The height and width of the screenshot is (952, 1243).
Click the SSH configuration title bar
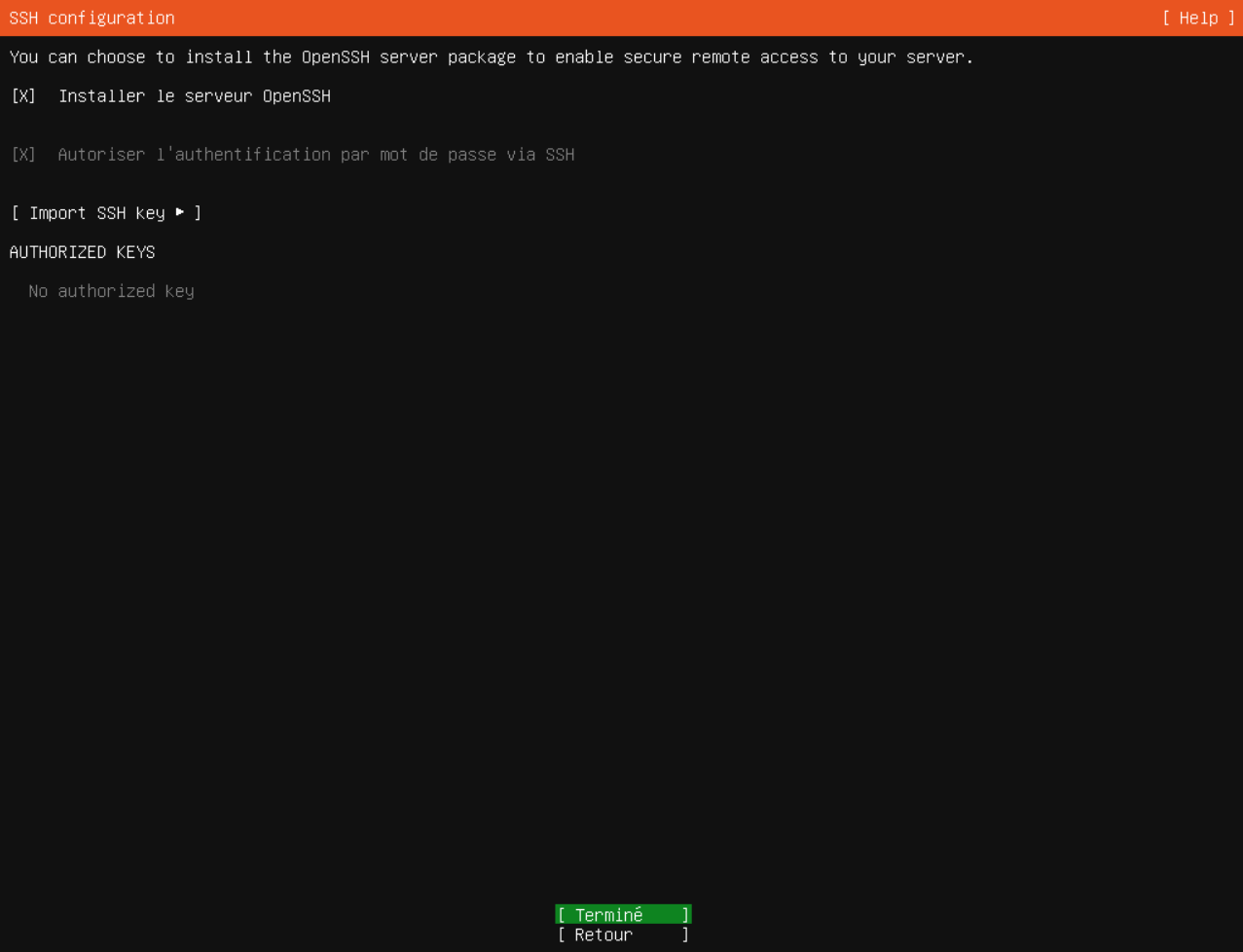(91, 18)
